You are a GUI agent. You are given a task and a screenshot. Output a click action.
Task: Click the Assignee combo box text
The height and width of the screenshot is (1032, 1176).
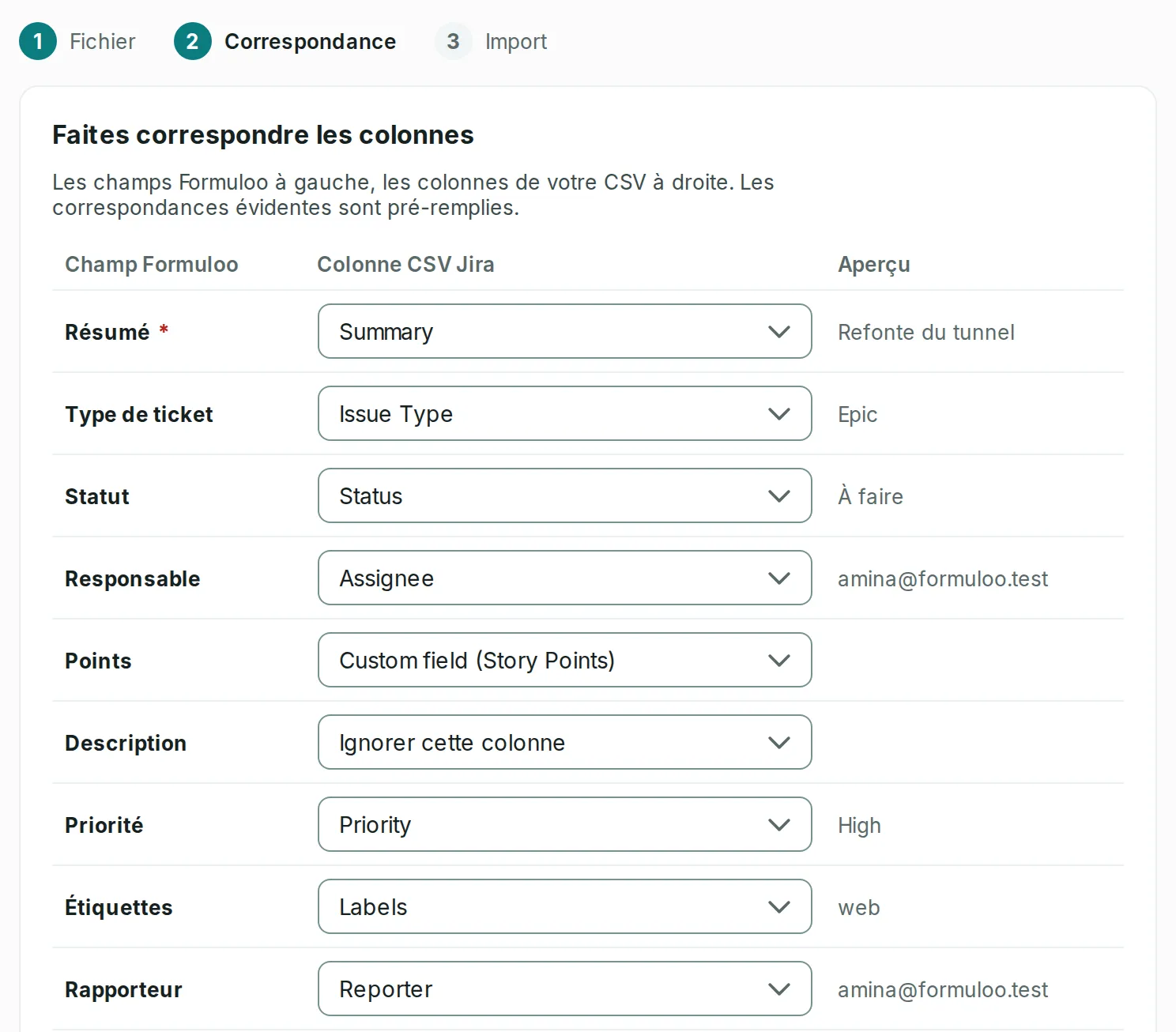point(386,578)
